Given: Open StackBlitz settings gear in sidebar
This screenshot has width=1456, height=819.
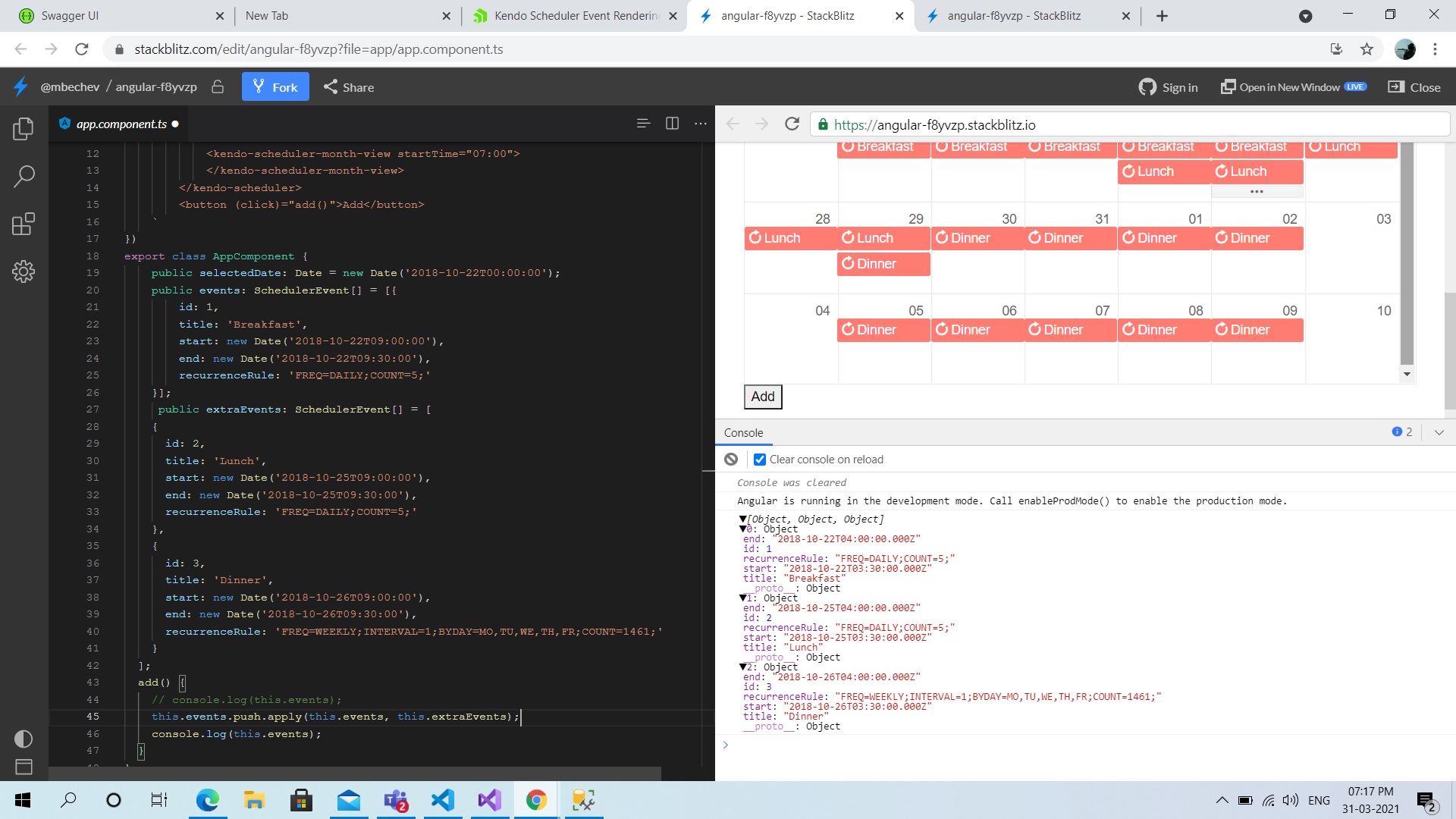Looking at the screenshot, I should (24, 271).
